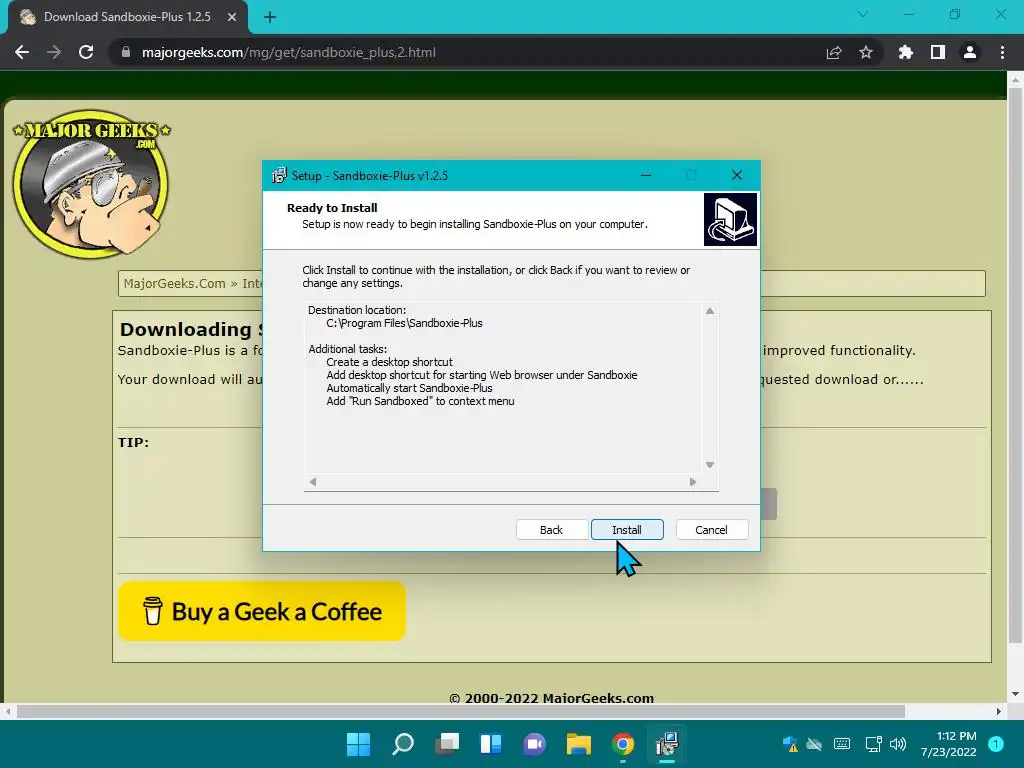
Task: Click the setup installer icon in the dialog title bar
Action: [279, 175]
